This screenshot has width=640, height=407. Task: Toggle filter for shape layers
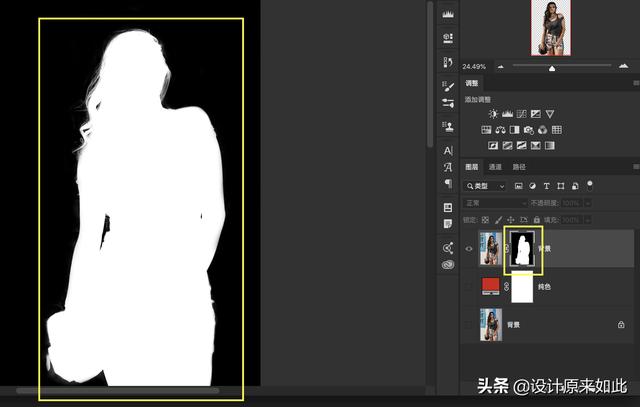(x=561, y=186)
